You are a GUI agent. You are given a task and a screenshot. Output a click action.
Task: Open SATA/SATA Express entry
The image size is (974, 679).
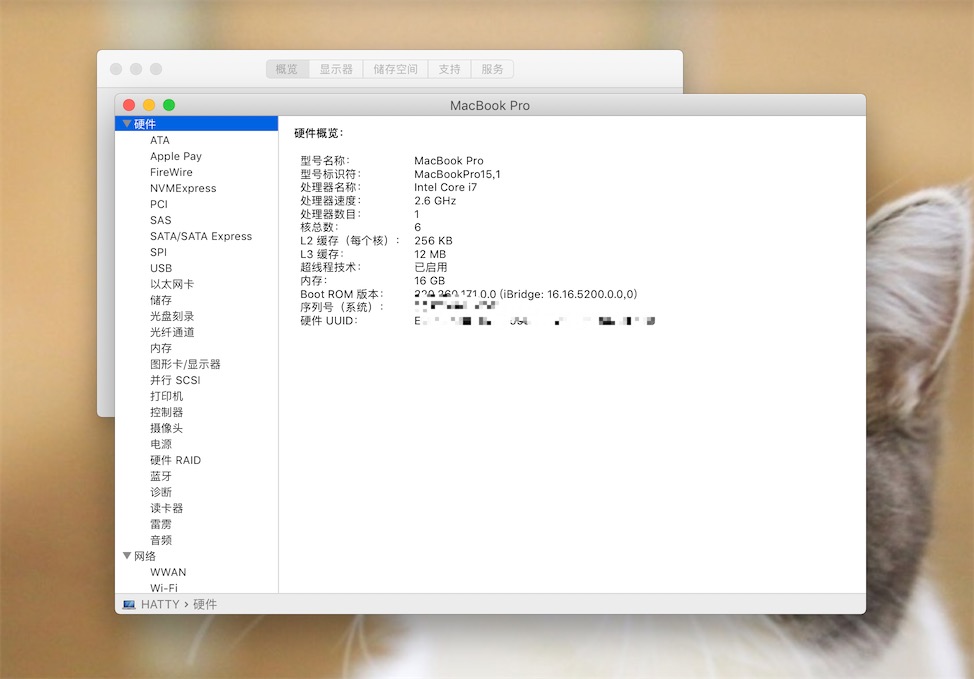point(201,236)
